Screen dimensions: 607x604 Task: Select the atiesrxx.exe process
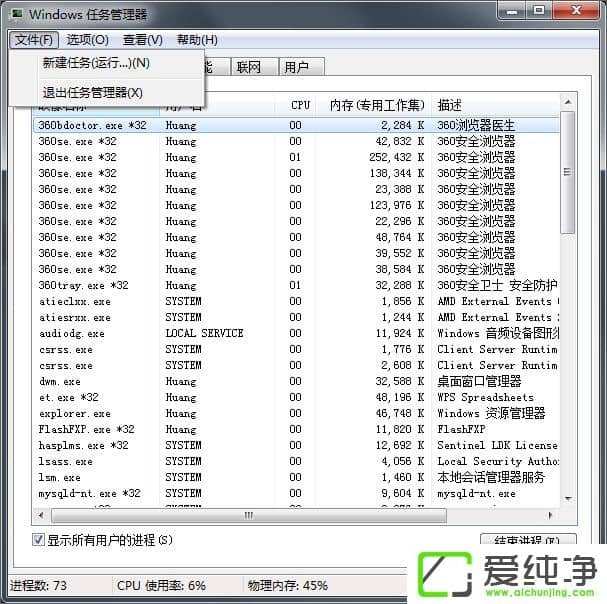coord(297,317)
